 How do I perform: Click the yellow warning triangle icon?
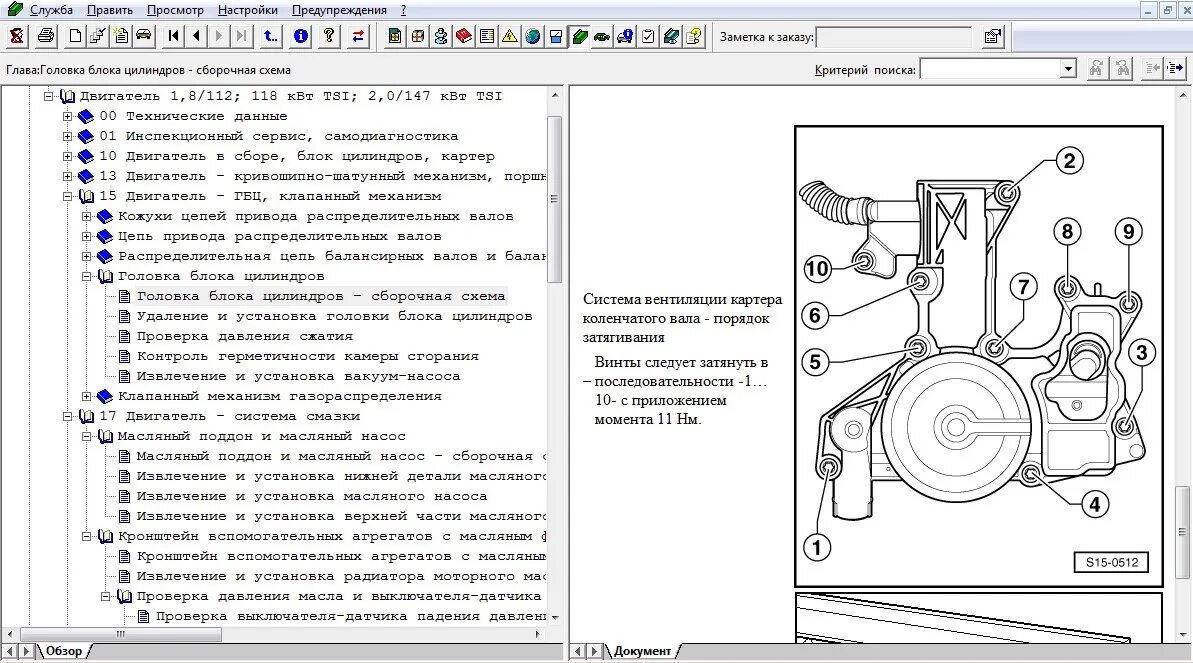point(509,36)
